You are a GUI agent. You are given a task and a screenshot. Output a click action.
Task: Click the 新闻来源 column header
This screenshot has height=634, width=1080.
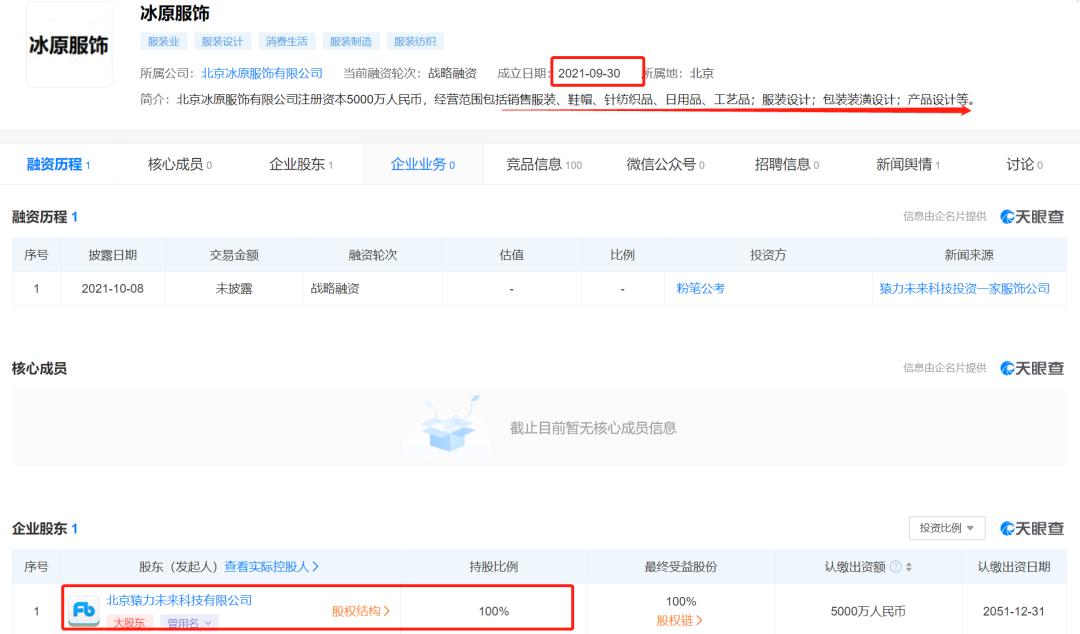tap(969, 255)
